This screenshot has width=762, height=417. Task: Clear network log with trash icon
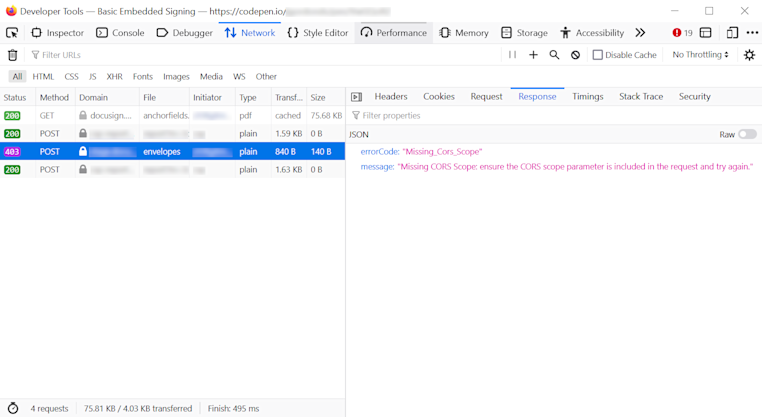(x=13, y=55)
